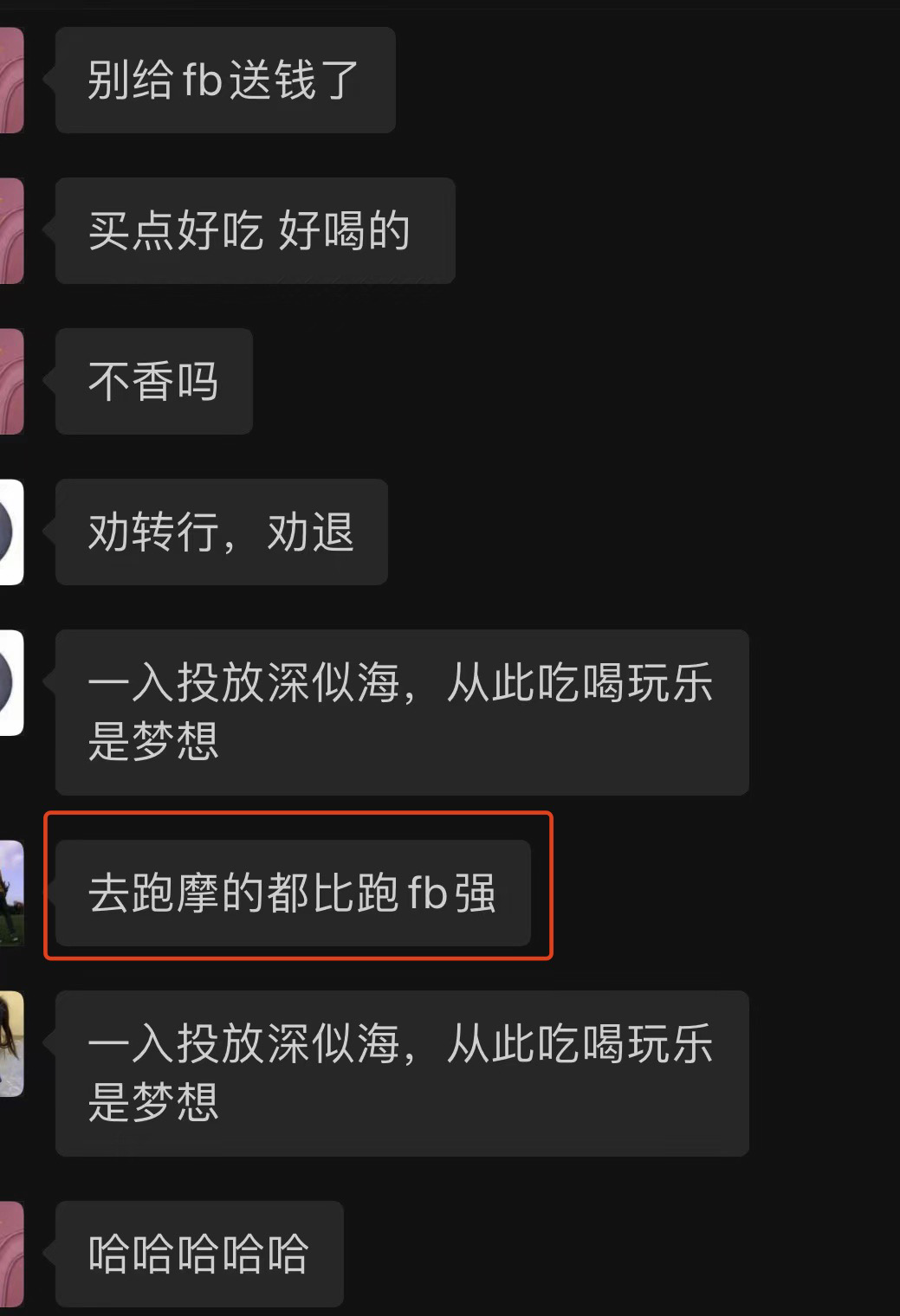
Task: Tap the pink avatar beside "哈哈哈哈哈"
Action: 11,1254
